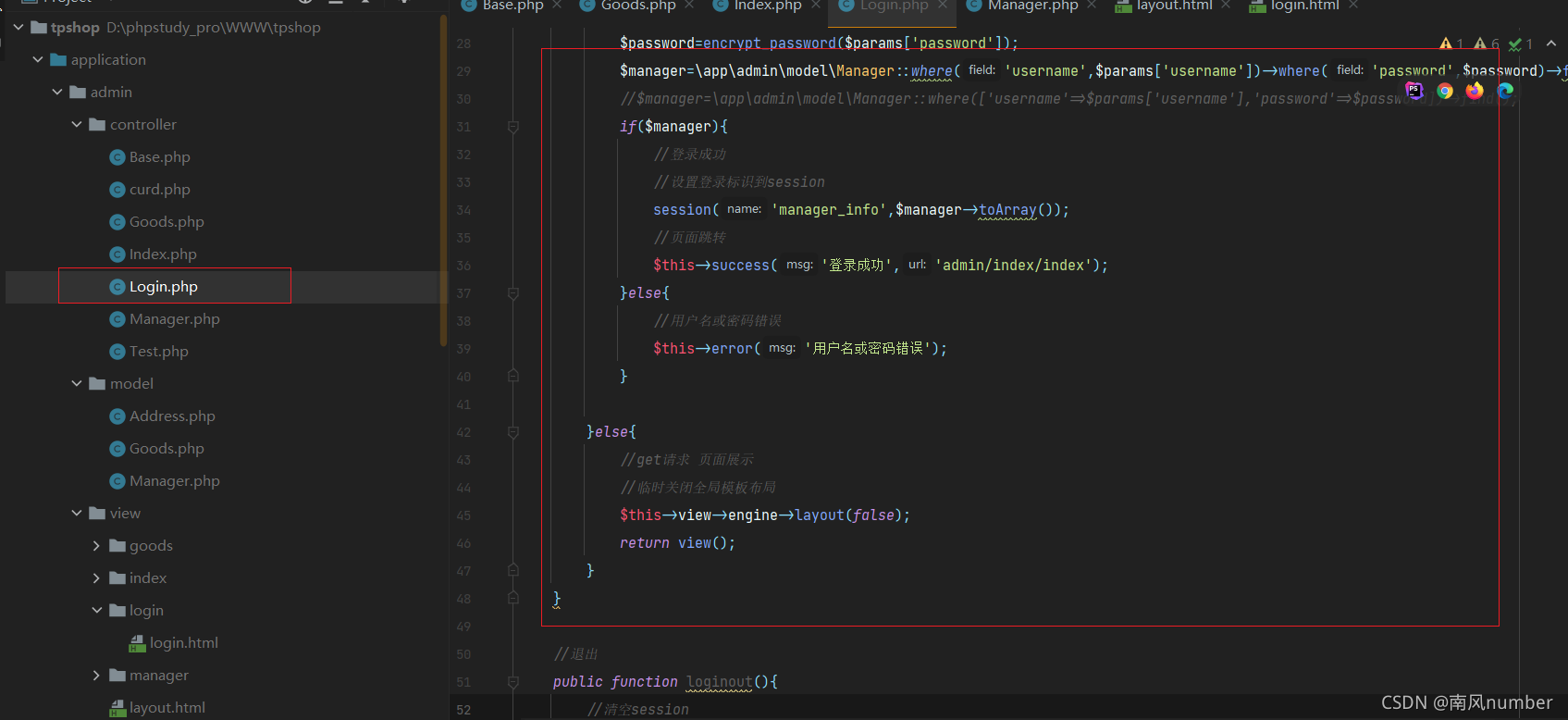The height and width of the screenshot is (720, 1568).
Task: Open page in Firefox browser icon
Action: [x=1475, y=90]
